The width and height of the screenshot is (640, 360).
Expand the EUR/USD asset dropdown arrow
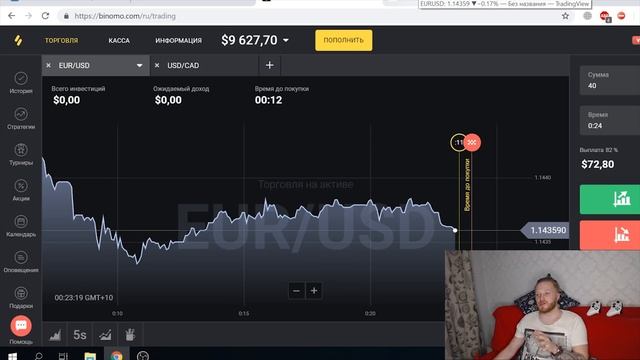(x=140, y=66)
